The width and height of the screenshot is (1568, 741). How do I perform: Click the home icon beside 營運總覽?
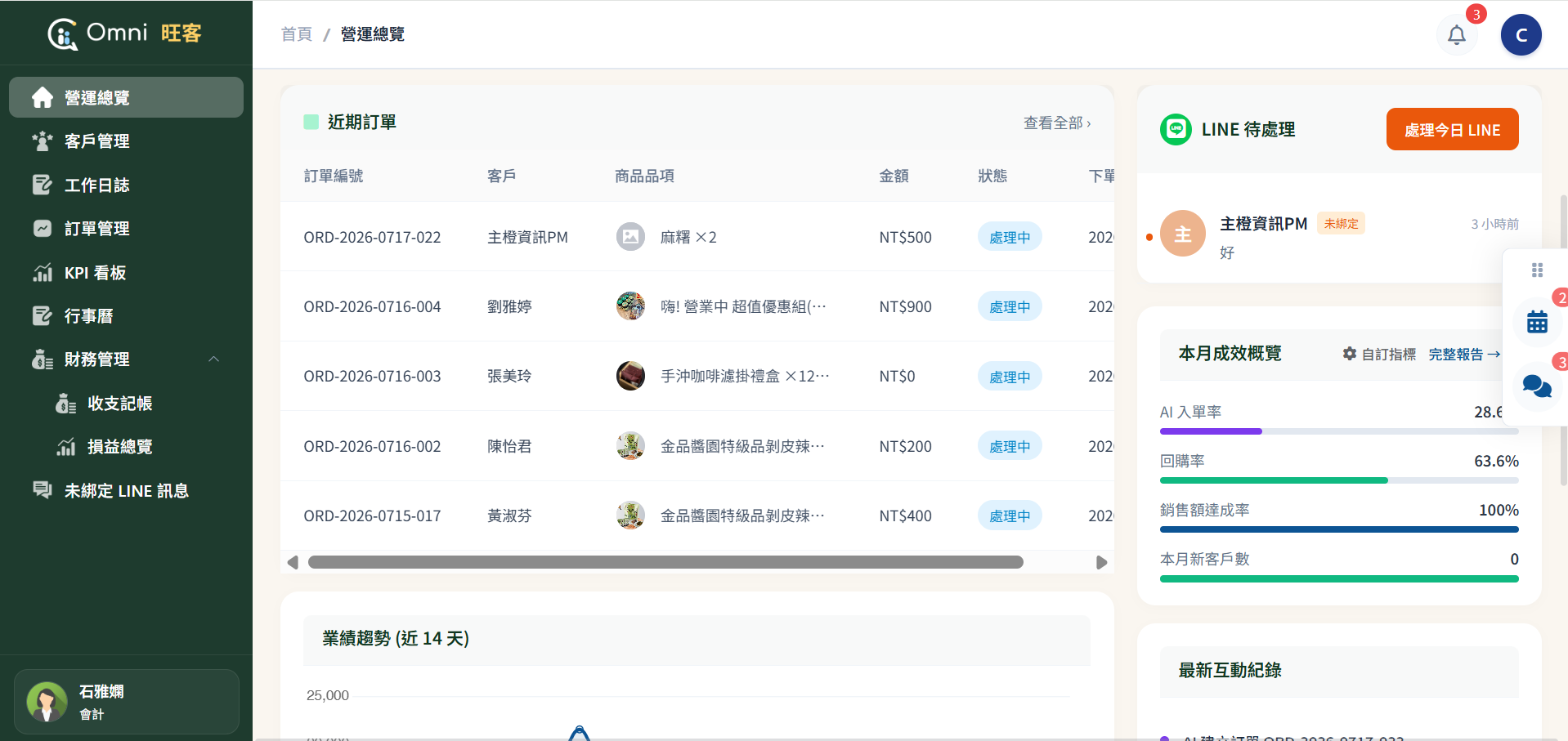43,97
